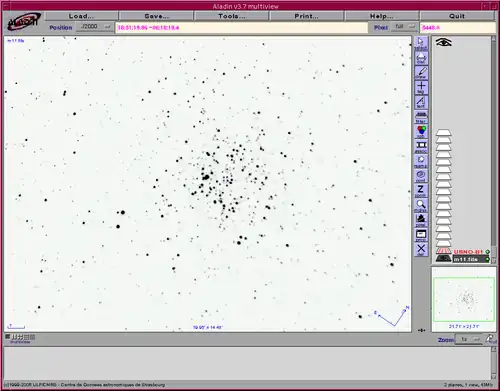This screenshot has height=391, width=500.
Task: Click the zoom overview thumbnail
Action: click(464, 299)
